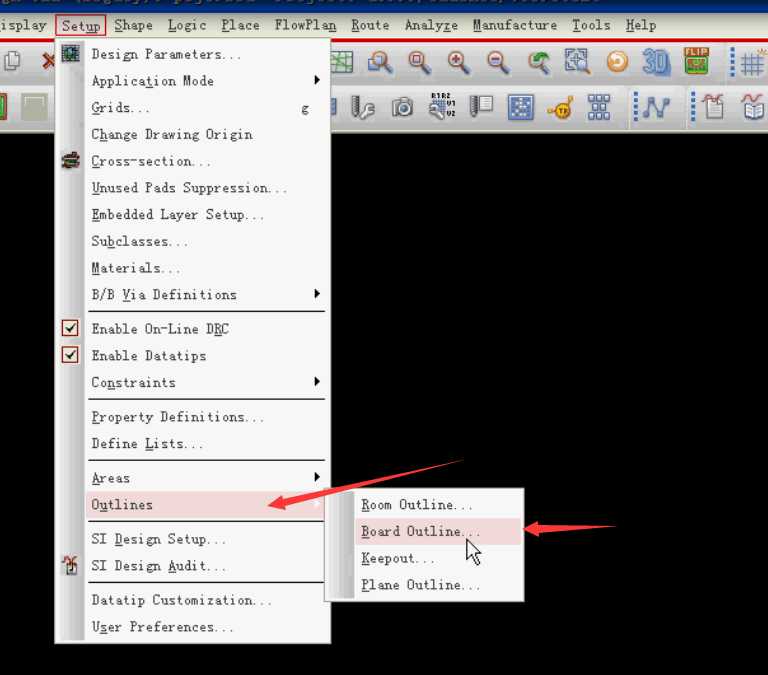
Task: Click the SI Design Audit icon
Action: pos(70,565)
